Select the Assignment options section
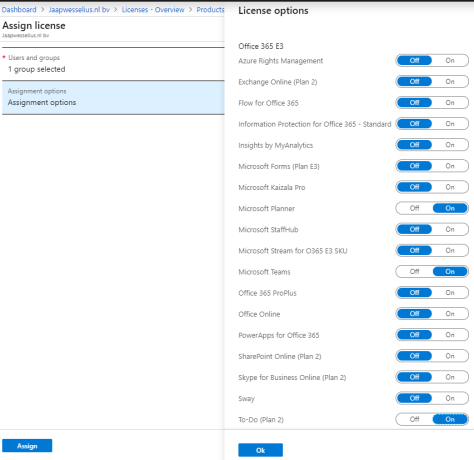The image size is (474, 460). click(113, 97)
